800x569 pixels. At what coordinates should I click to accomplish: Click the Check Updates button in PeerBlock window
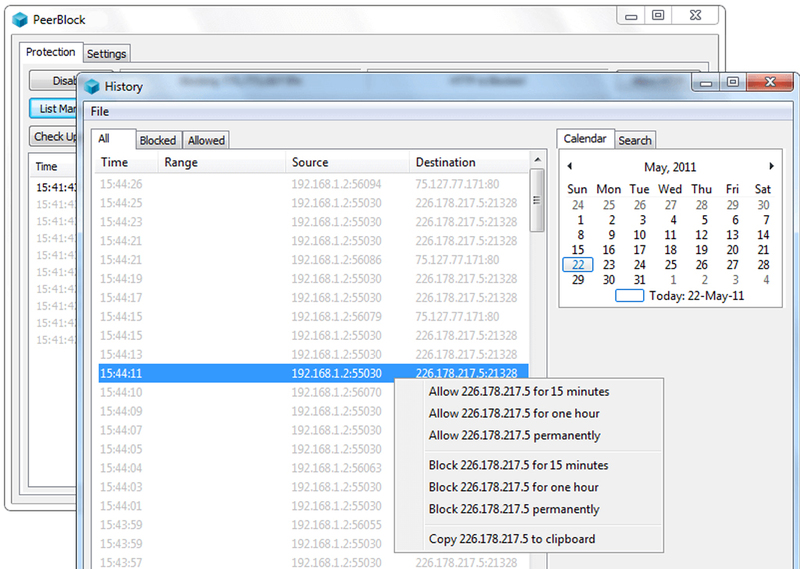click(54, 136)
